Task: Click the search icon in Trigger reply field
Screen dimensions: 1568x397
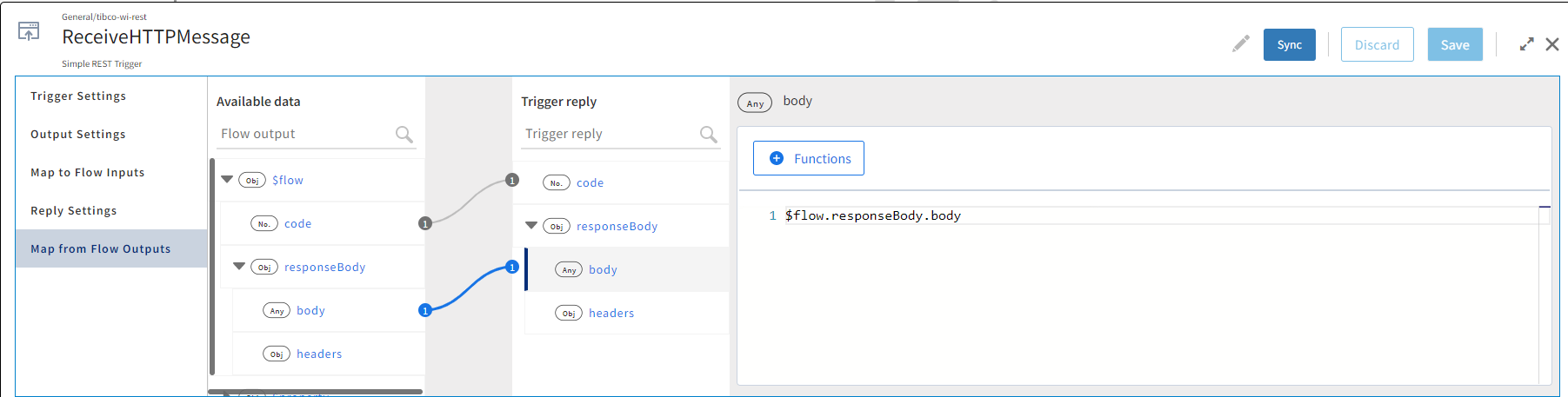Action: click(708, 135)
